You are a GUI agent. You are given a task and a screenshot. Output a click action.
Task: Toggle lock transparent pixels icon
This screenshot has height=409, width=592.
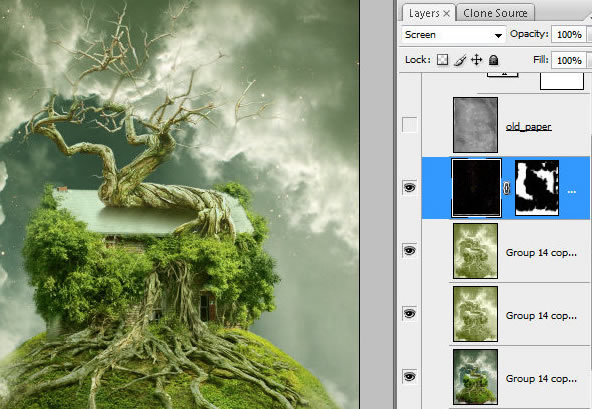[x=442, y=60]
